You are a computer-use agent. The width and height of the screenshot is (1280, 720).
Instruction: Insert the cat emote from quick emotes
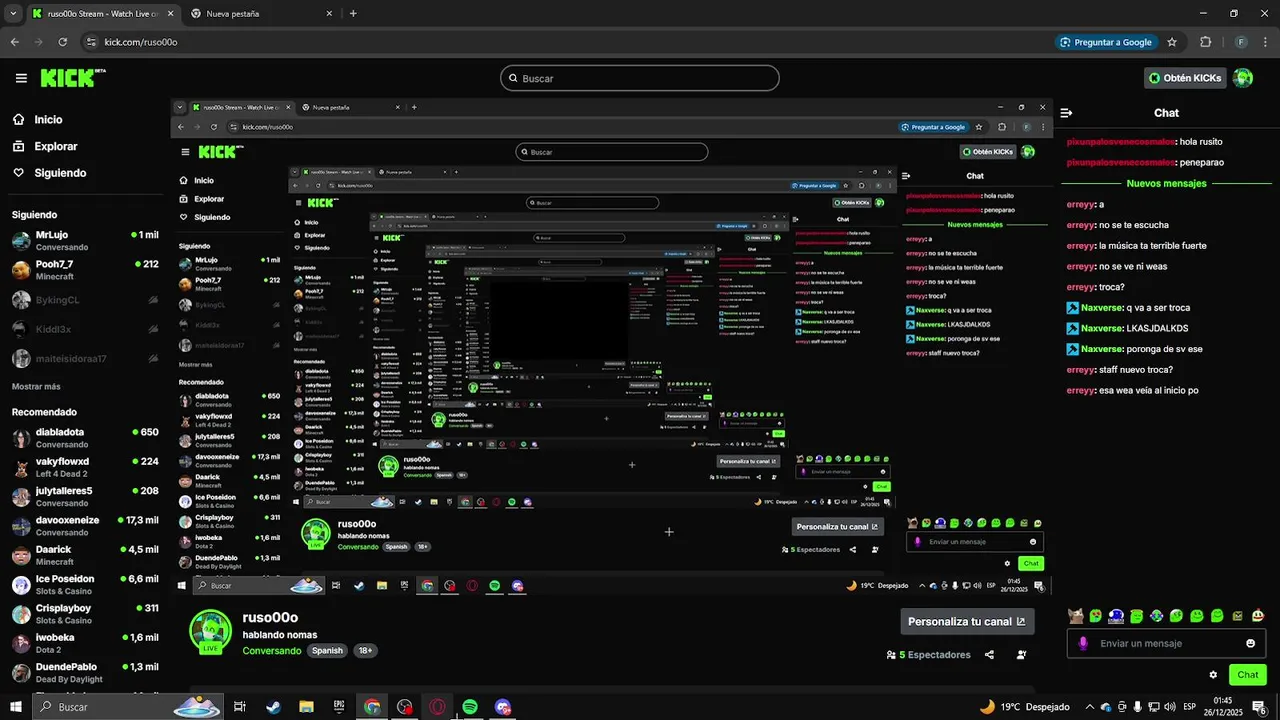coord(1076,616)
